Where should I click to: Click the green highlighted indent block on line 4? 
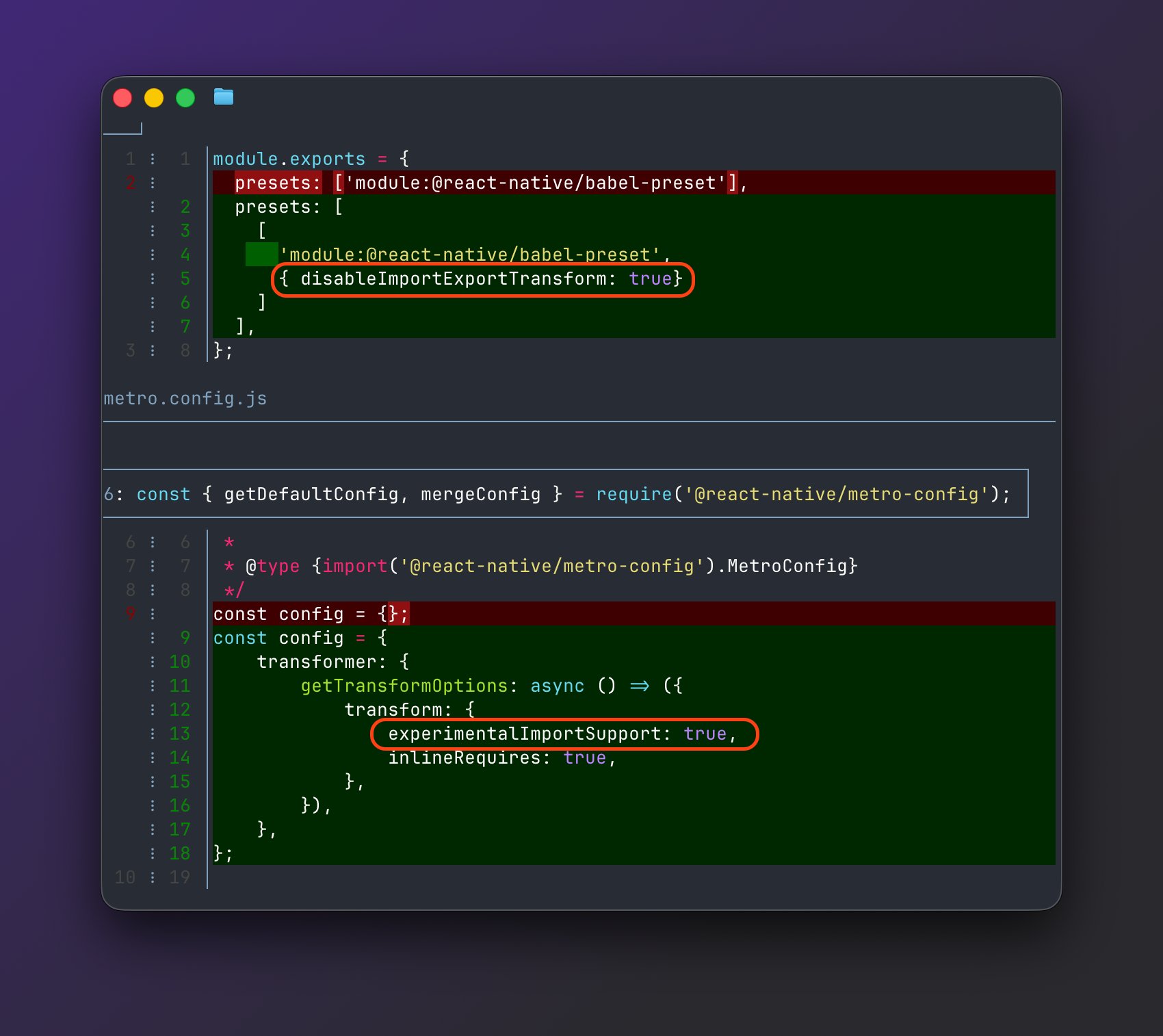pyautogui.click(x=262, y=254)
